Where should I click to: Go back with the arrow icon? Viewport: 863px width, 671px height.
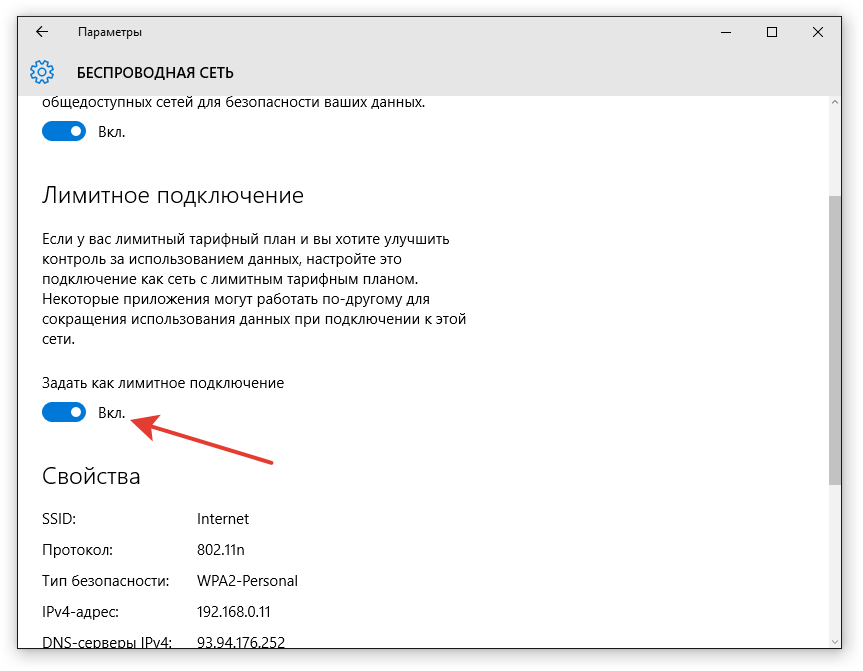point(42,32)
